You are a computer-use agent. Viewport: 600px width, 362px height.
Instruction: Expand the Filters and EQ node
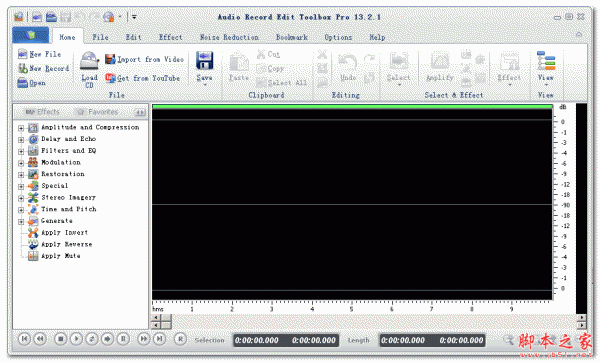(x=21, y=152)
